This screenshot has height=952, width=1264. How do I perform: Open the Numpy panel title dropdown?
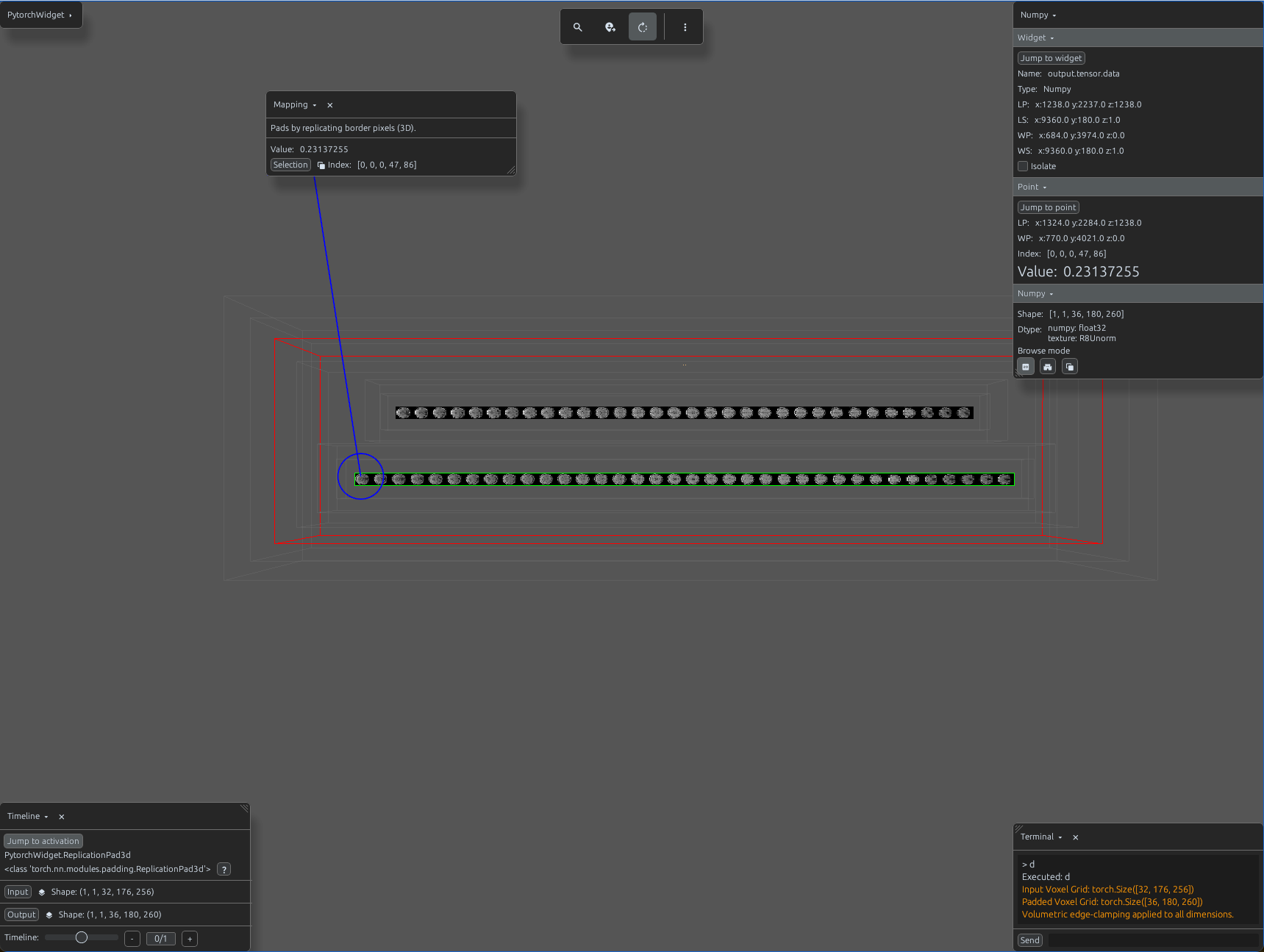coord(1038,15)
